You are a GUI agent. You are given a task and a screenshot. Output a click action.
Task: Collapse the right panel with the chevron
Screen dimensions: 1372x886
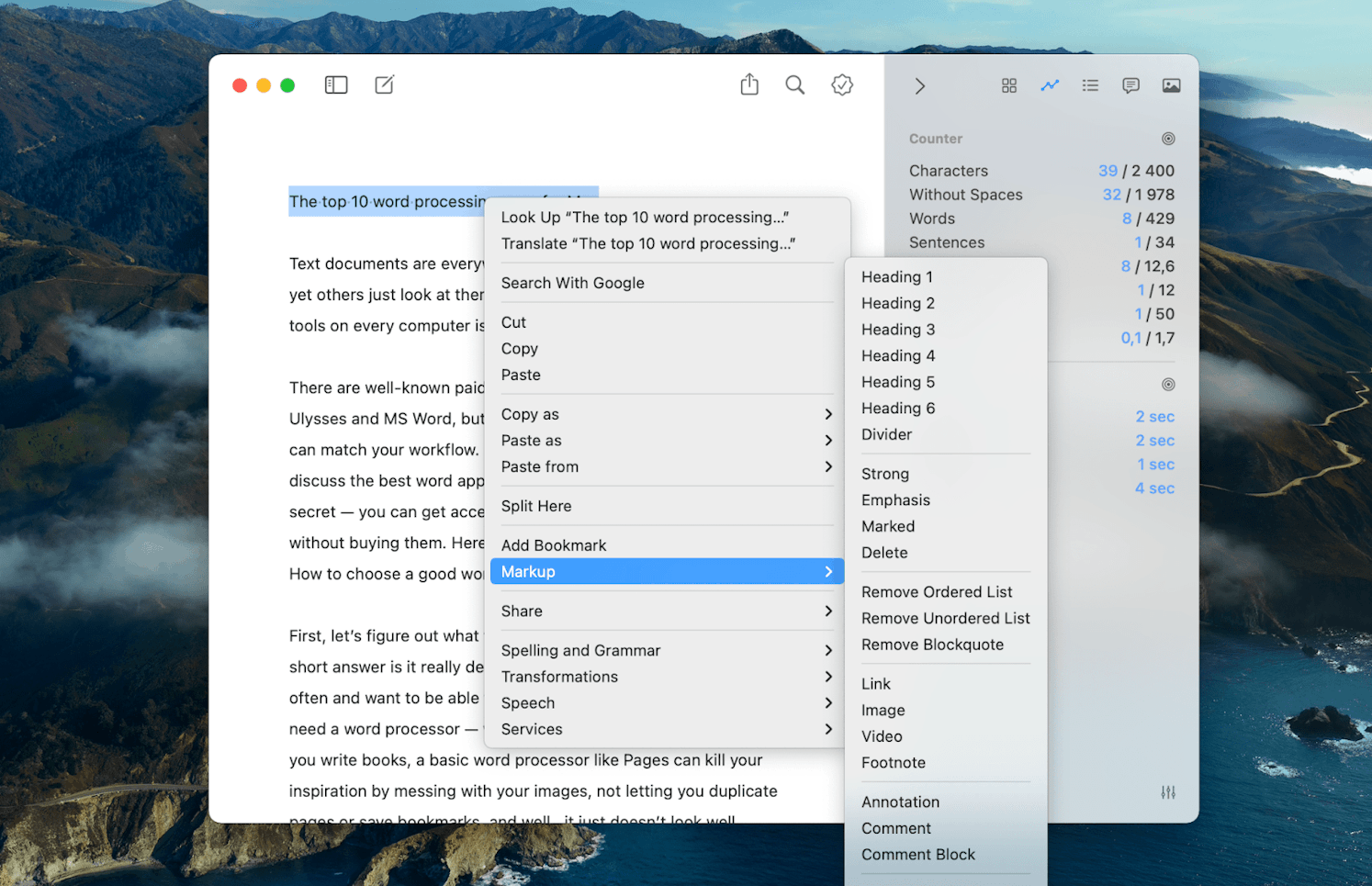click(x=919, y=85)
